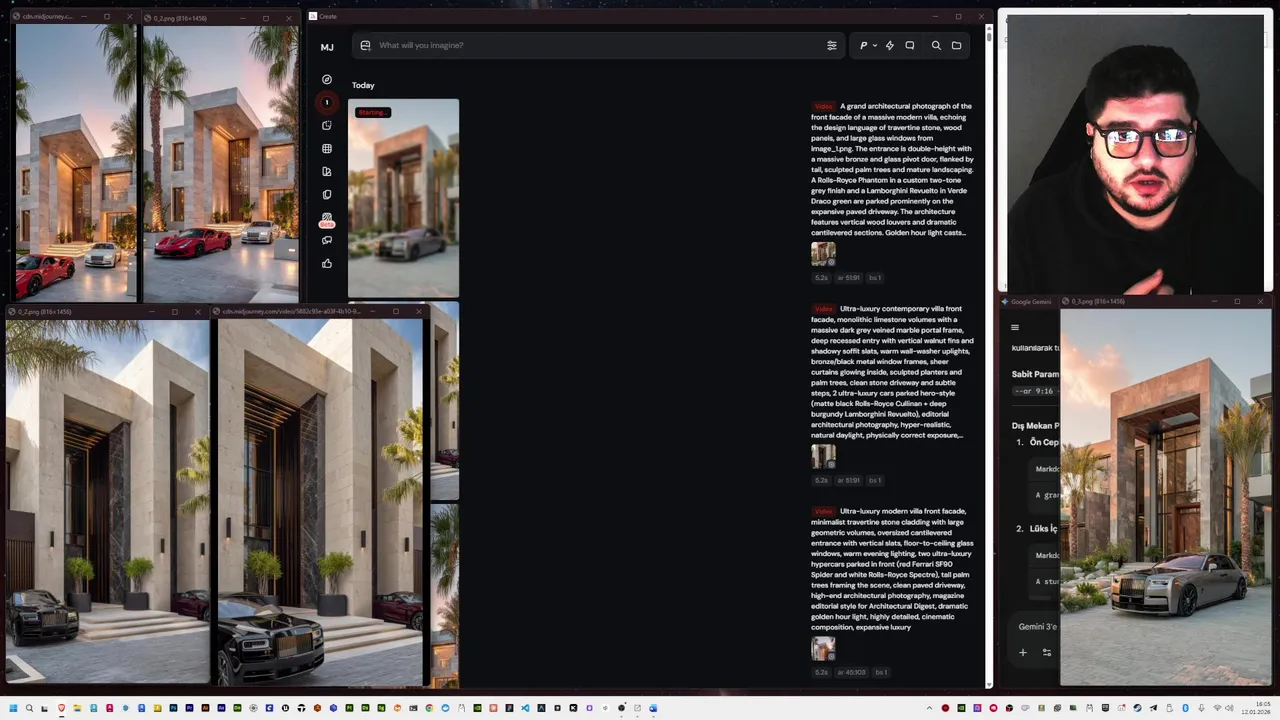
Task: Open the notifications badge showing 1
Action: click(327, 102)
